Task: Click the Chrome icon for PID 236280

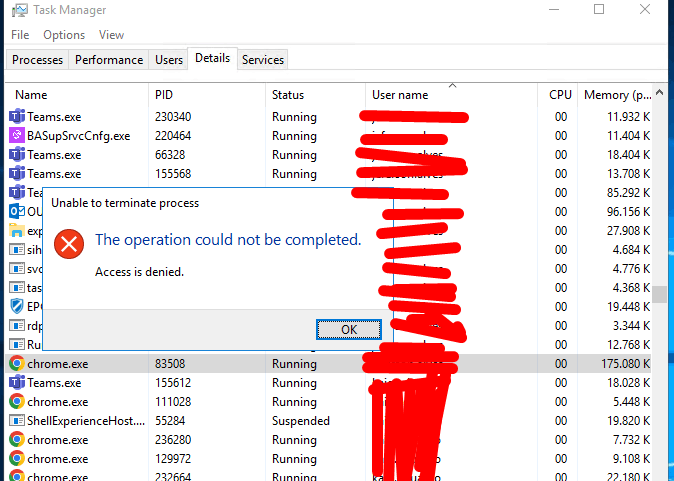Action: click(x=17, y=439)
